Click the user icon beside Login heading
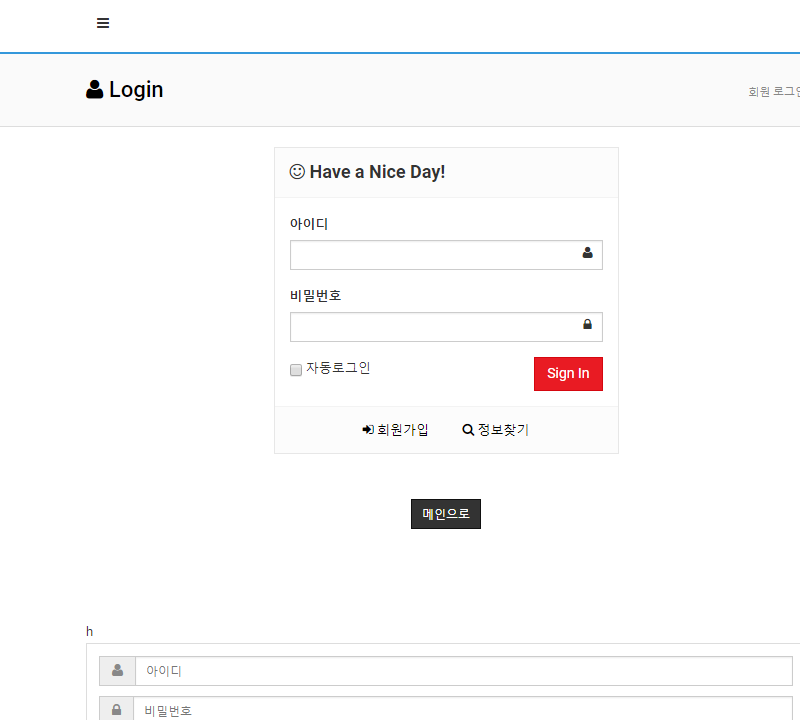Screen dimensions: 800x720 95,90
